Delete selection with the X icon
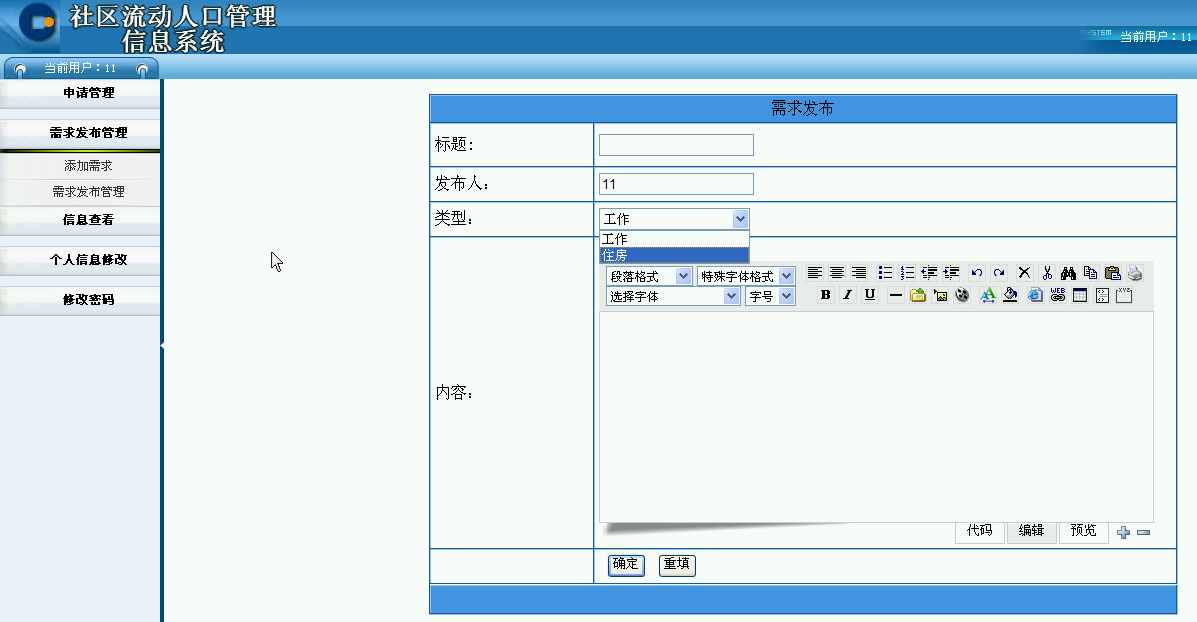This screenshot has height=622, width=1197. coord(1024,273)
